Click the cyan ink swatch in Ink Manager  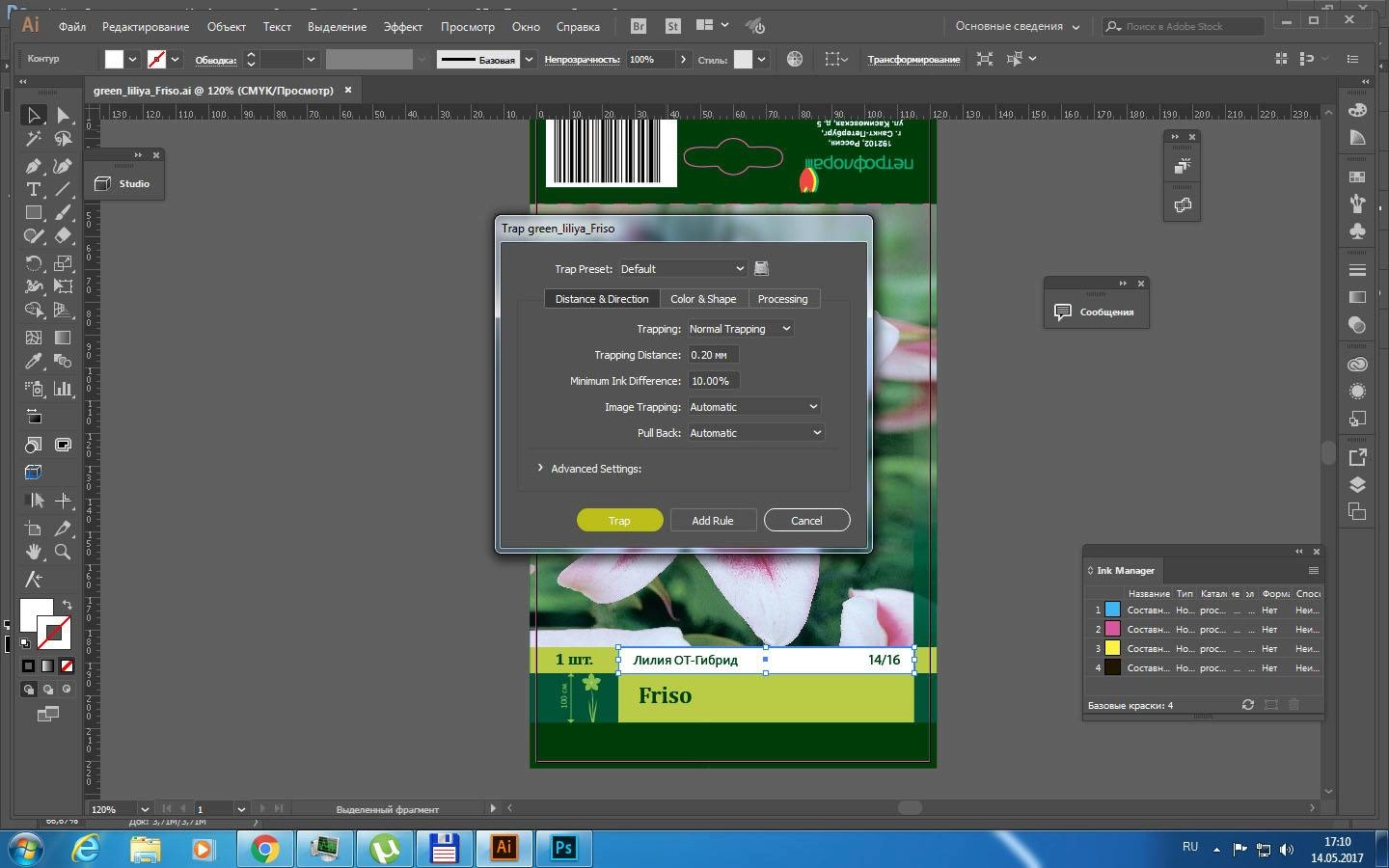coord(1112,610)
